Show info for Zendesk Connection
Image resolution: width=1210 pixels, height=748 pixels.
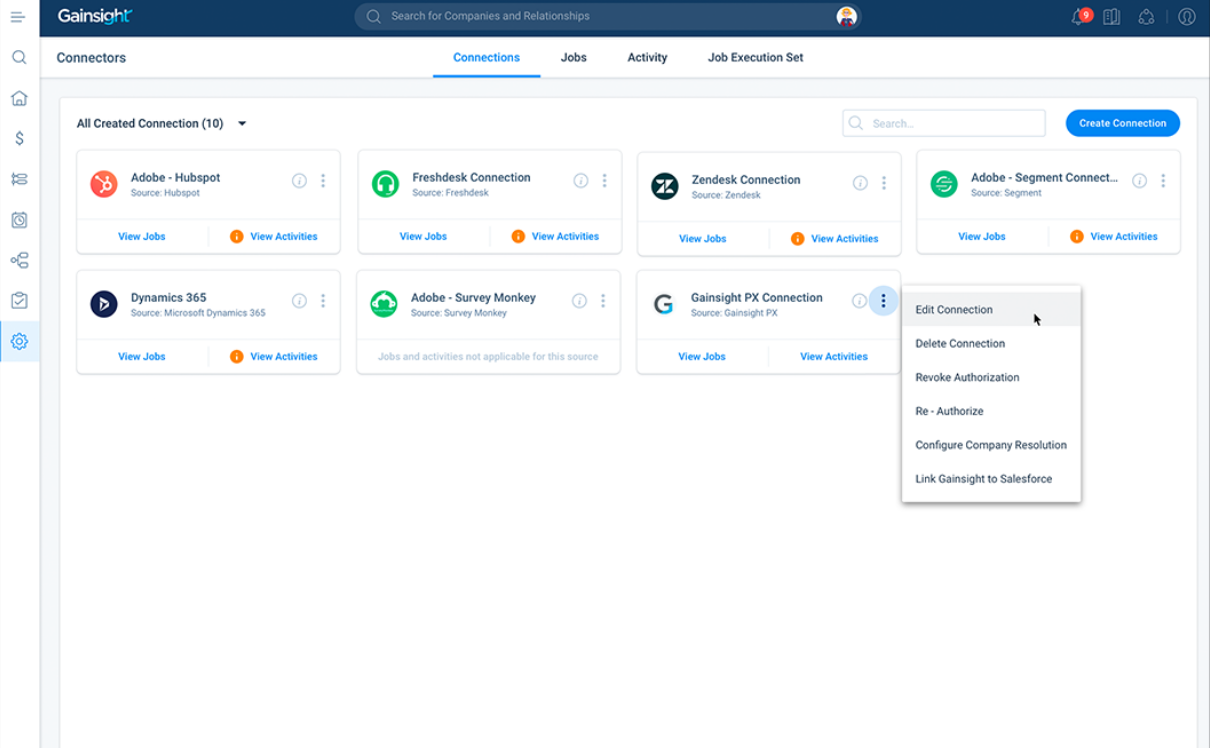tap(860, 183)
